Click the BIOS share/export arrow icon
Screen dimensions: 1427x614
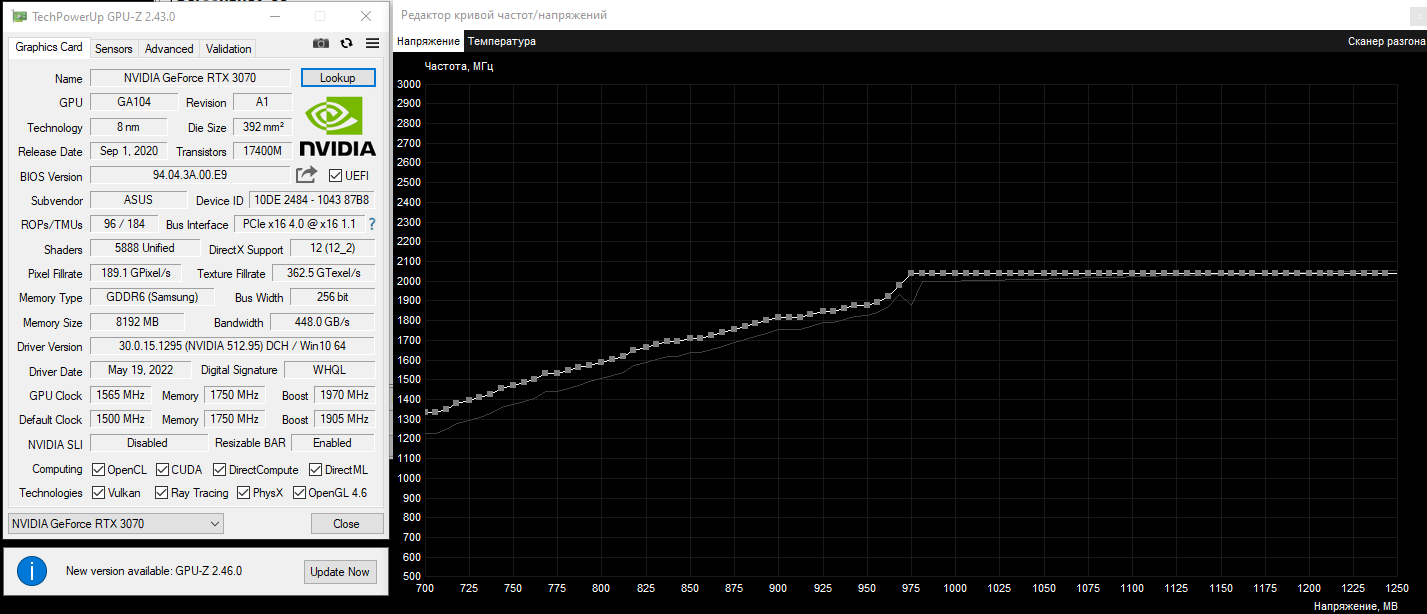(x=306, y=175)
